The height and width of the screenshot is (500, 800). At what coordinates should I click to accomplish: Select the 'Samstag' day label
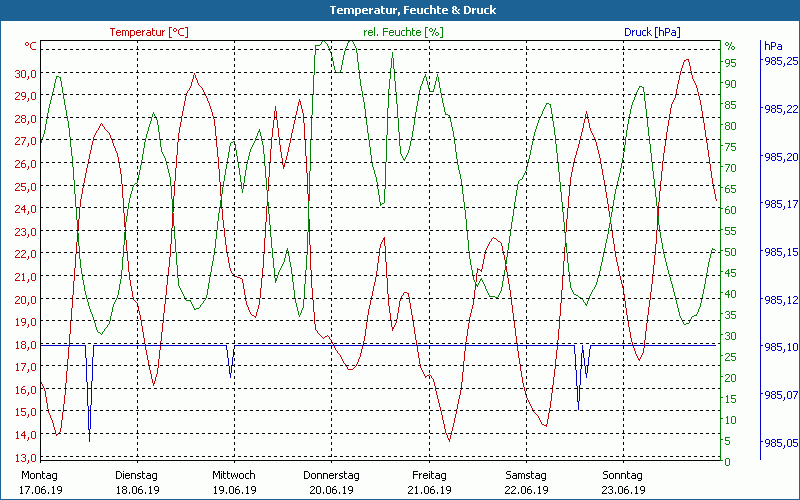click(525, 475)
